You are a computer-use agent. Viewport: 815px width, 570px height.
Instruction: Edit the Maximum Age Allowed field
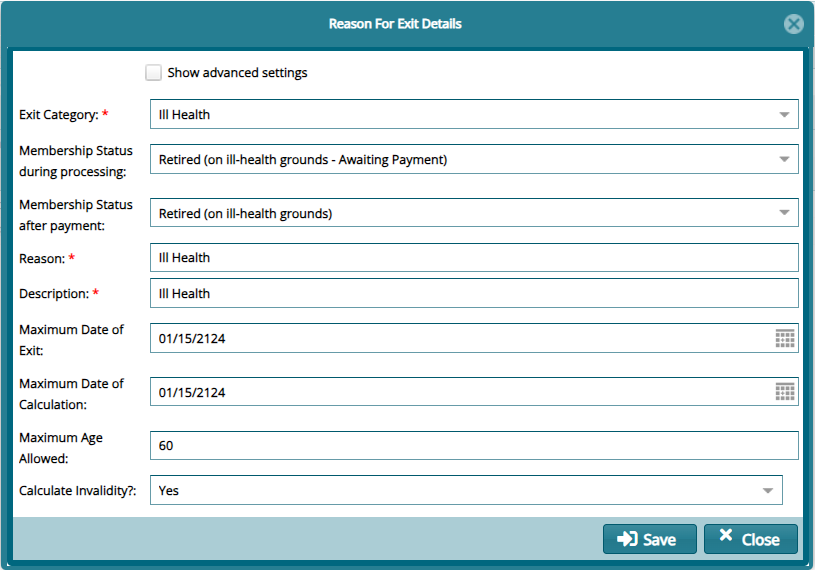pyautogui.click(x=473, y=446)
